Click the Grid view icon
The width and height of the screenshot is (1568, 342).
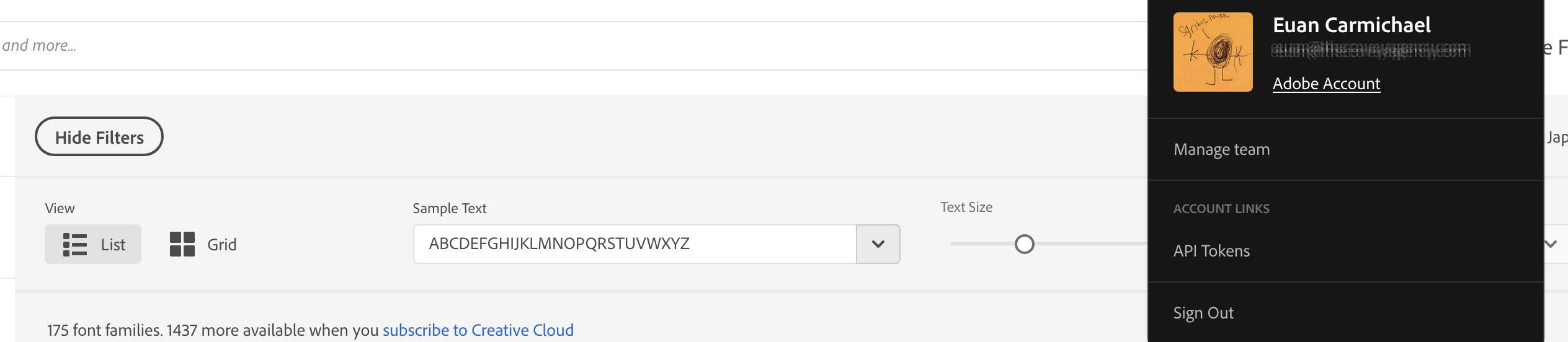[x=182, y=244]
